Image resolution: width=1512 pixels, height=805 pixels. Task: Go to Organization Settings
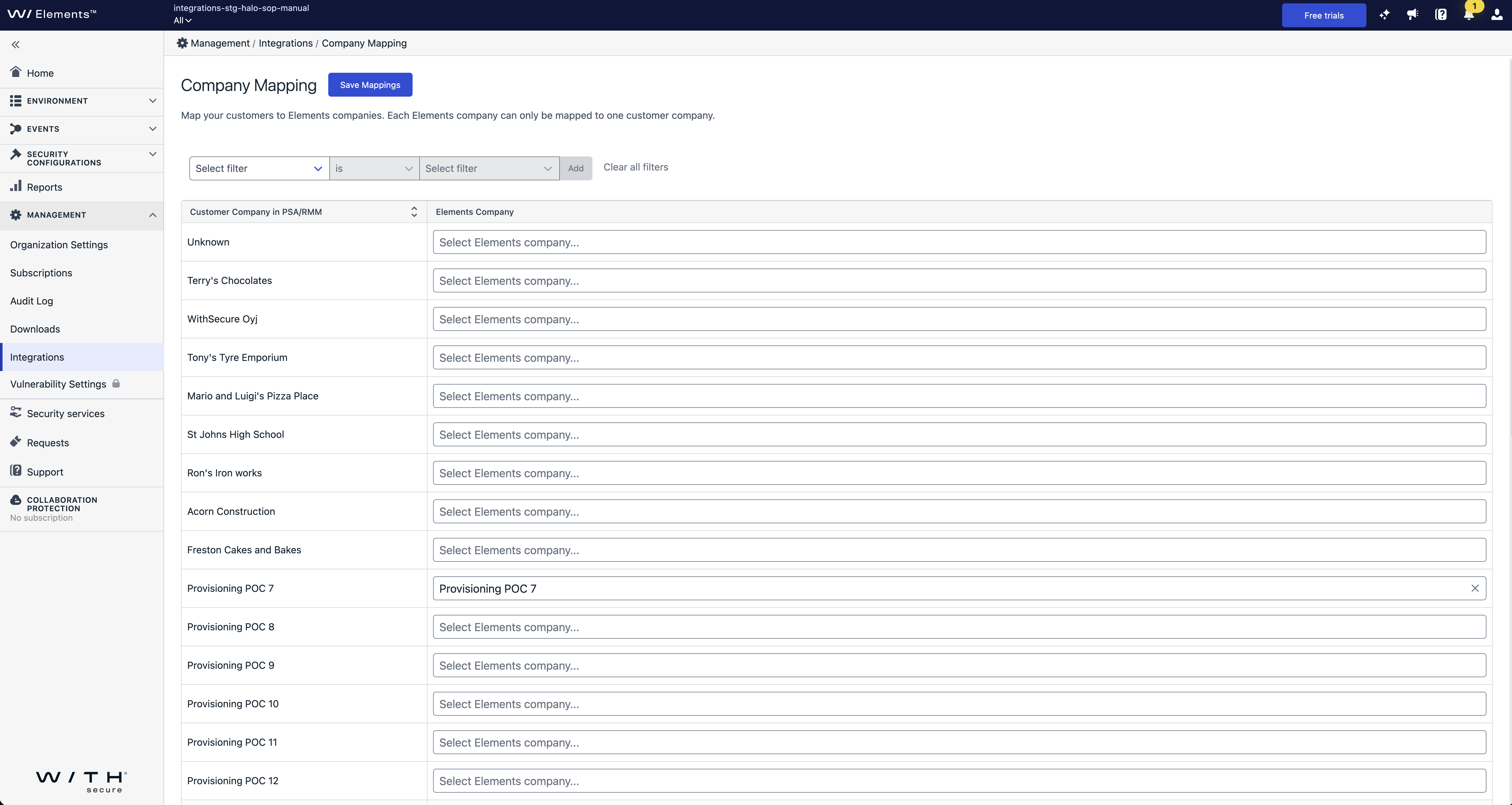pyautogui.click(x=59, y=245)
